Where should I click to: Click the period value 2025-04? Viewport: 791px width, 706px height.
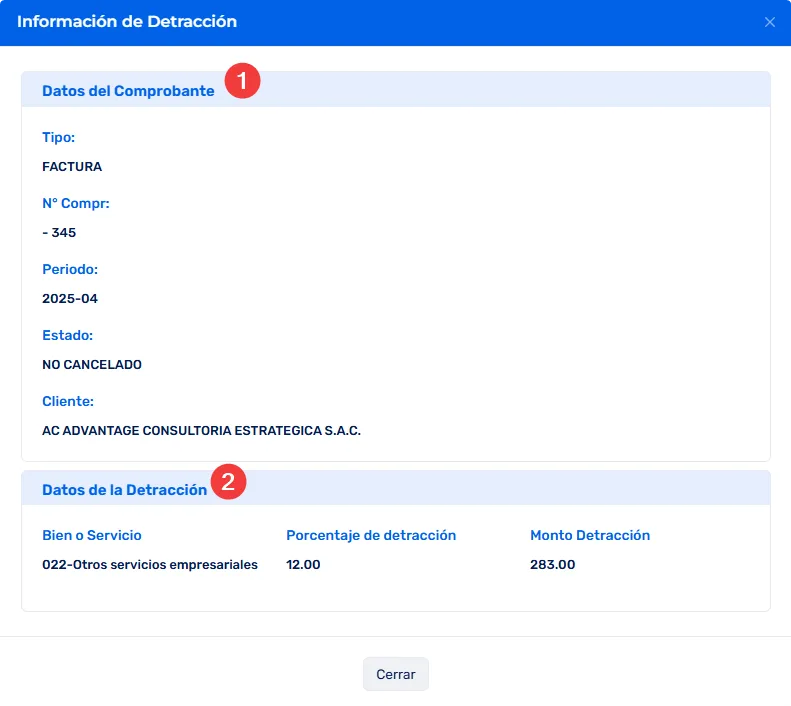click(70, 299)
